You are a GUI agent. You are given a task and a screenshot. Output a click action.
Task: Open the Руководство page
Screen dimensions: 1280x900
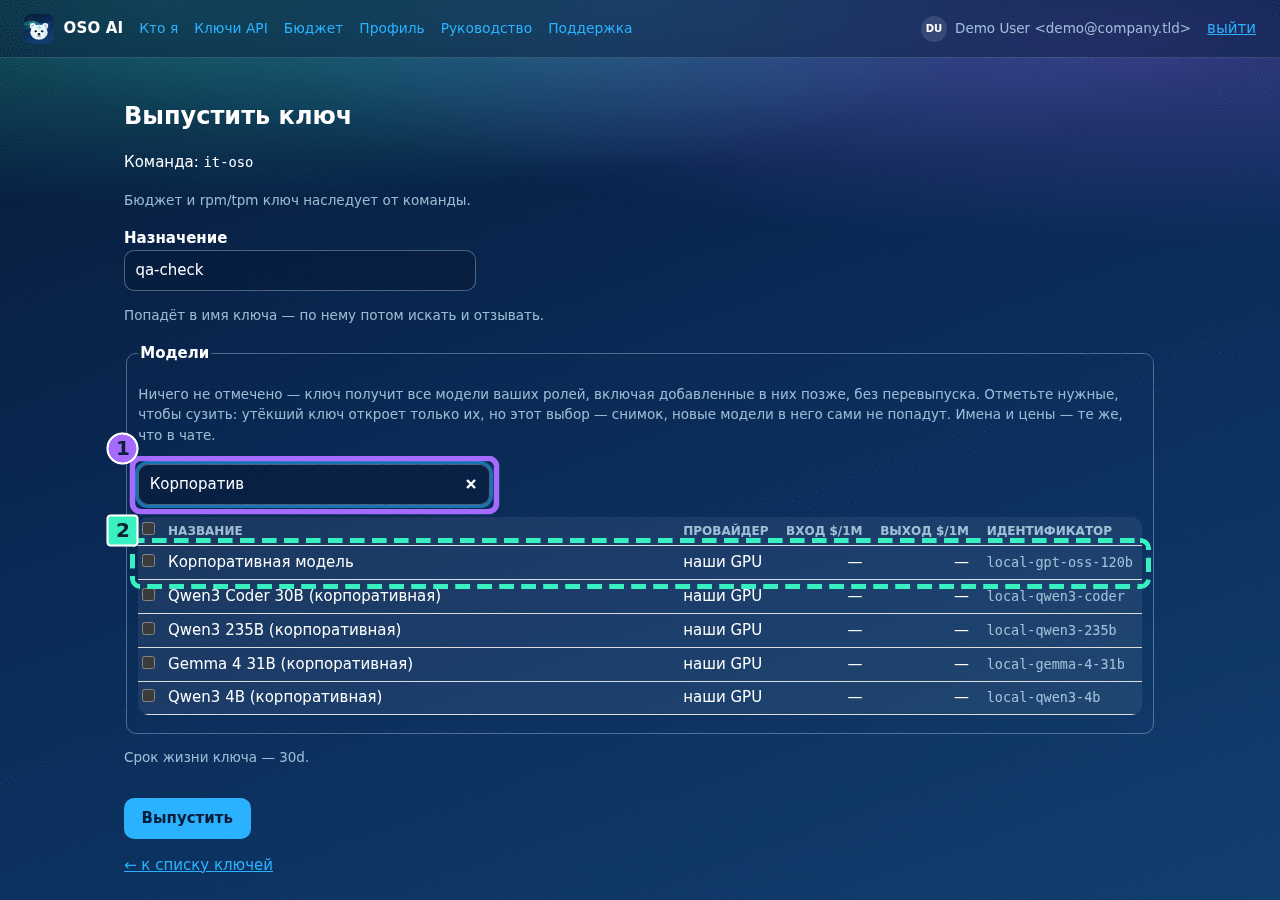point(486,28)
